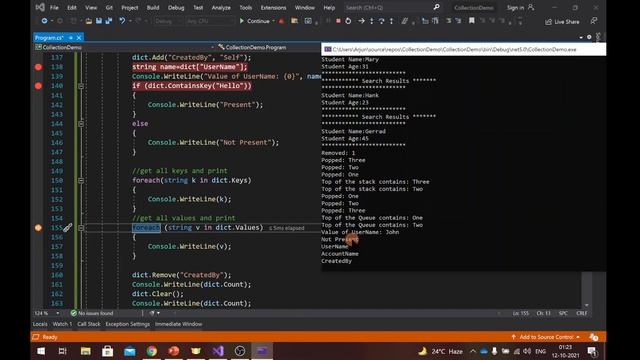Image resolution: width=640 pixels, height=360 pixels.
Task: Click the Step Into icon
Action: pyautogui.click(x=371, y=21)
